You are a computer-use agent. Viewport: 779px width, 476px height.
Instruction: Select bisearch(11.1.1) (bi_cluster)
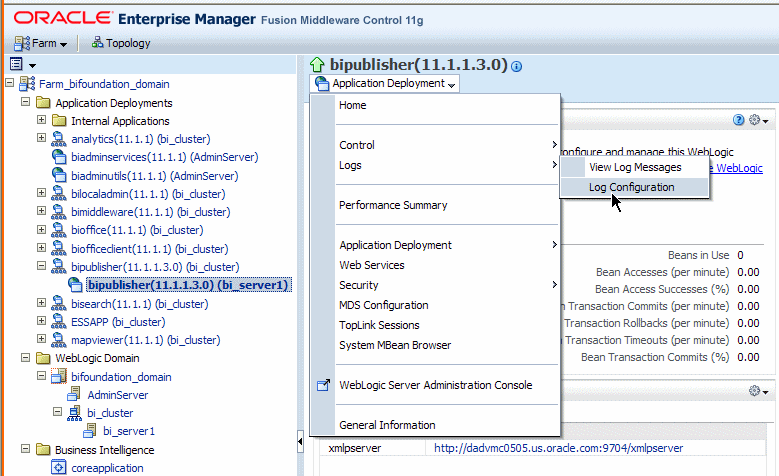point(140,304)
